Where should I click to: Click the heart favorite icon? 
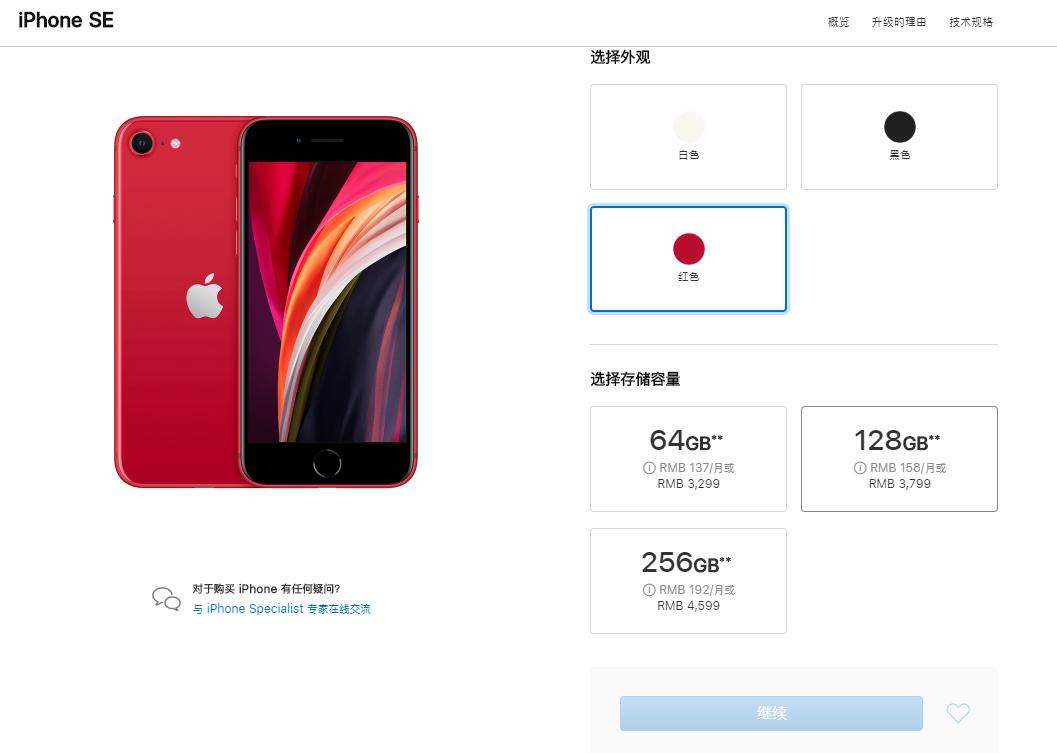coord(958,713)
